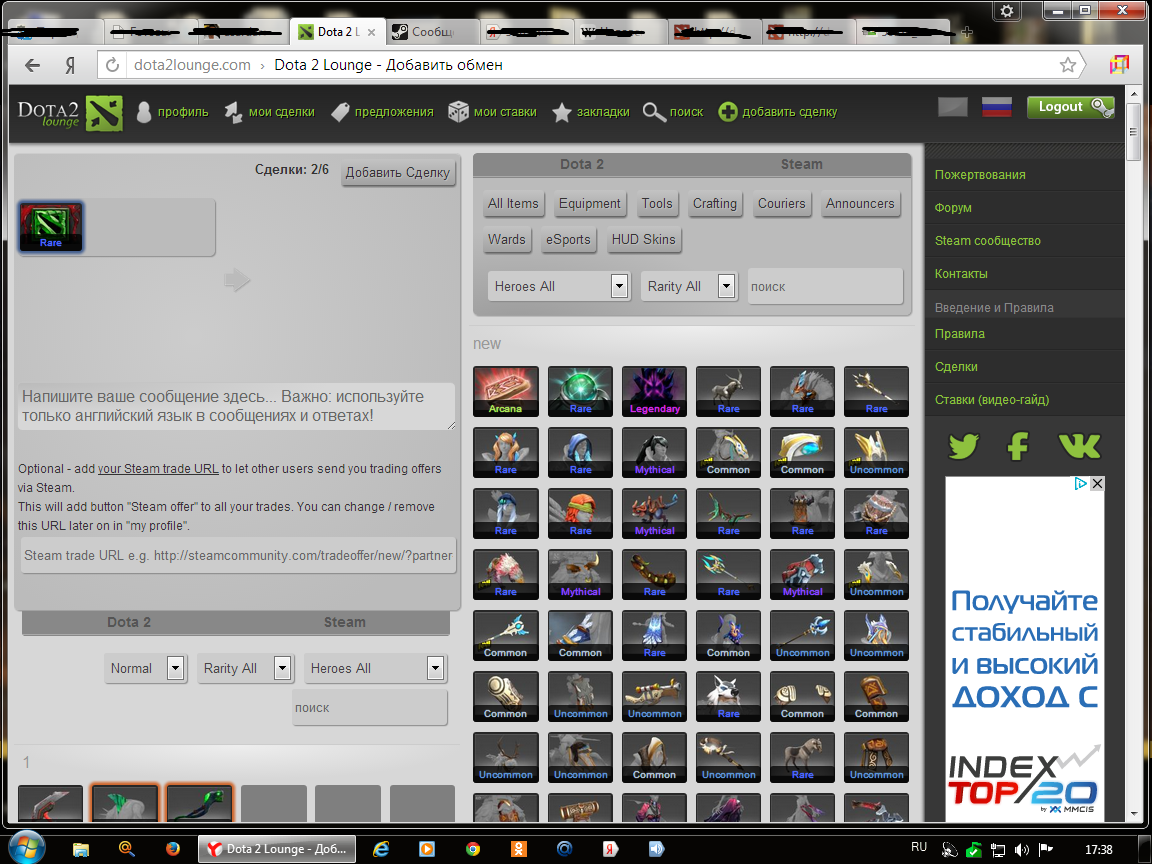
Task: Expand the Normal quality dropdown
Action: pyautogui.click(x=145, y=669)
